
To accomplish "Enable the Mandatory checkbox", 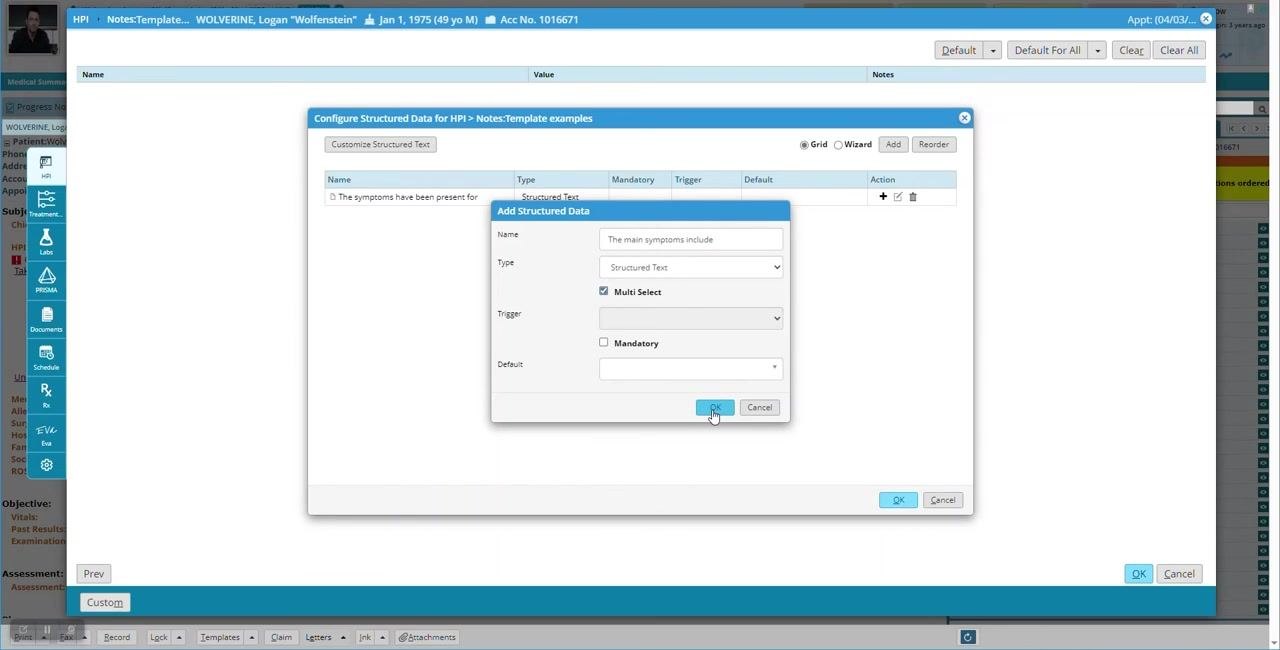I will (604, 342).
